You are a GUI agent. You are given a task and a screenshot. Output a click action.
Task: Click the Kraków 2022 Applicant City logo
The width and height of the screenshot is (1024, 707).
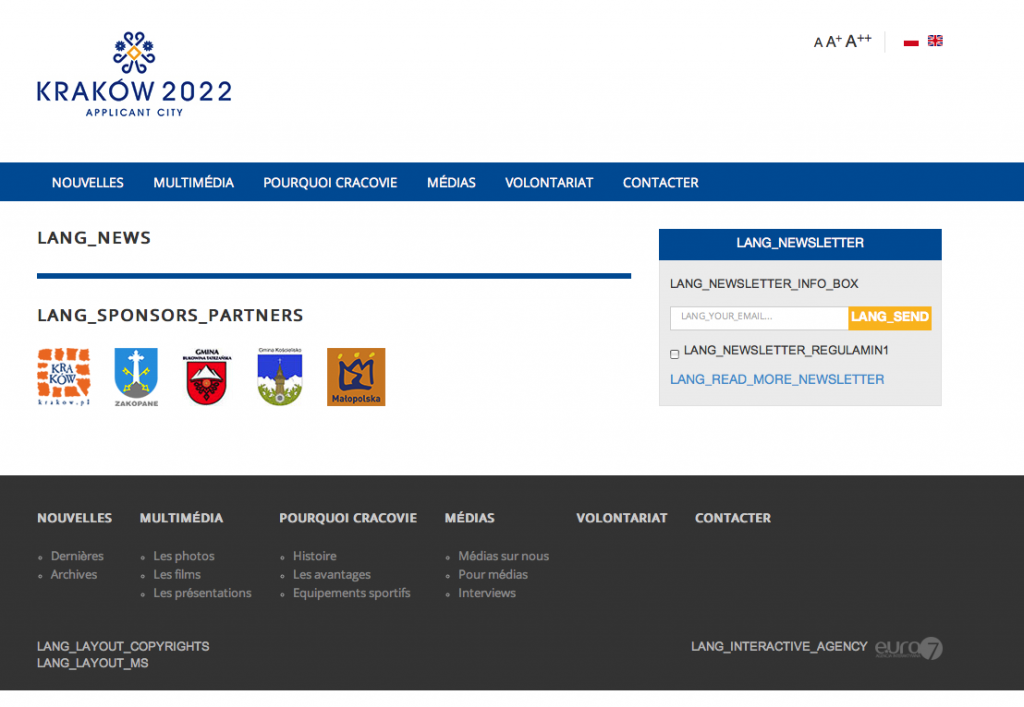click(134, 75)
